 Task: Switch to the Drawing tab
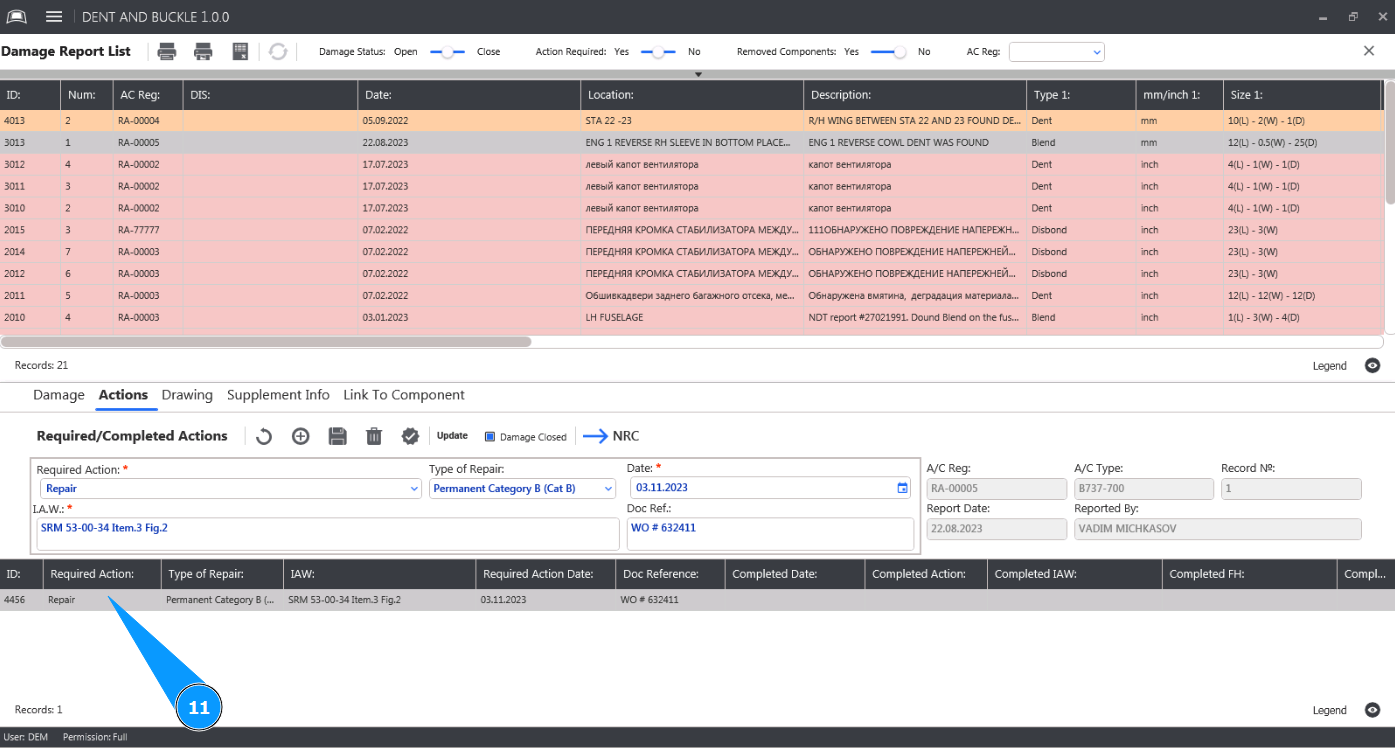tap(187, 395)
